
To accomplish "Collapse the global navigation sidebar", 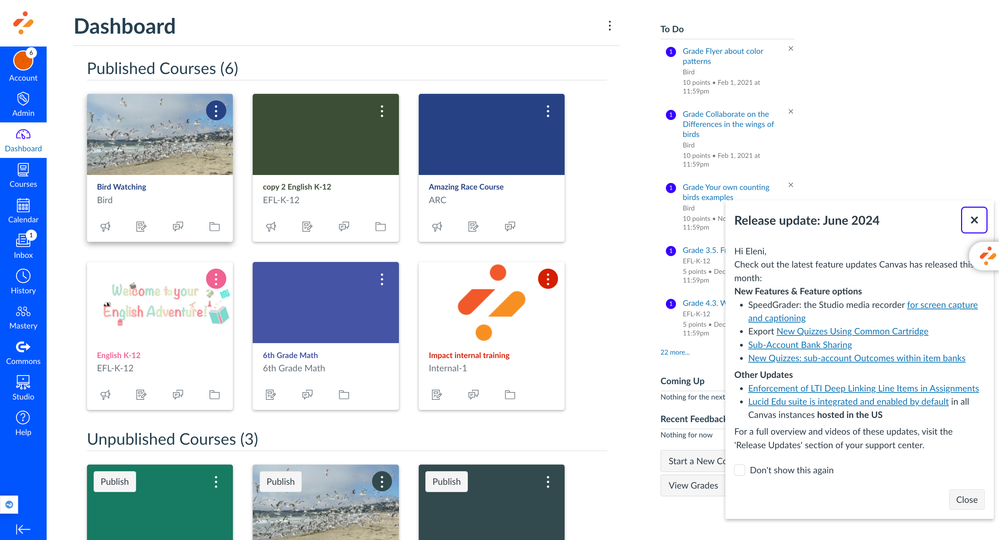I will click(x=23, y=529).
